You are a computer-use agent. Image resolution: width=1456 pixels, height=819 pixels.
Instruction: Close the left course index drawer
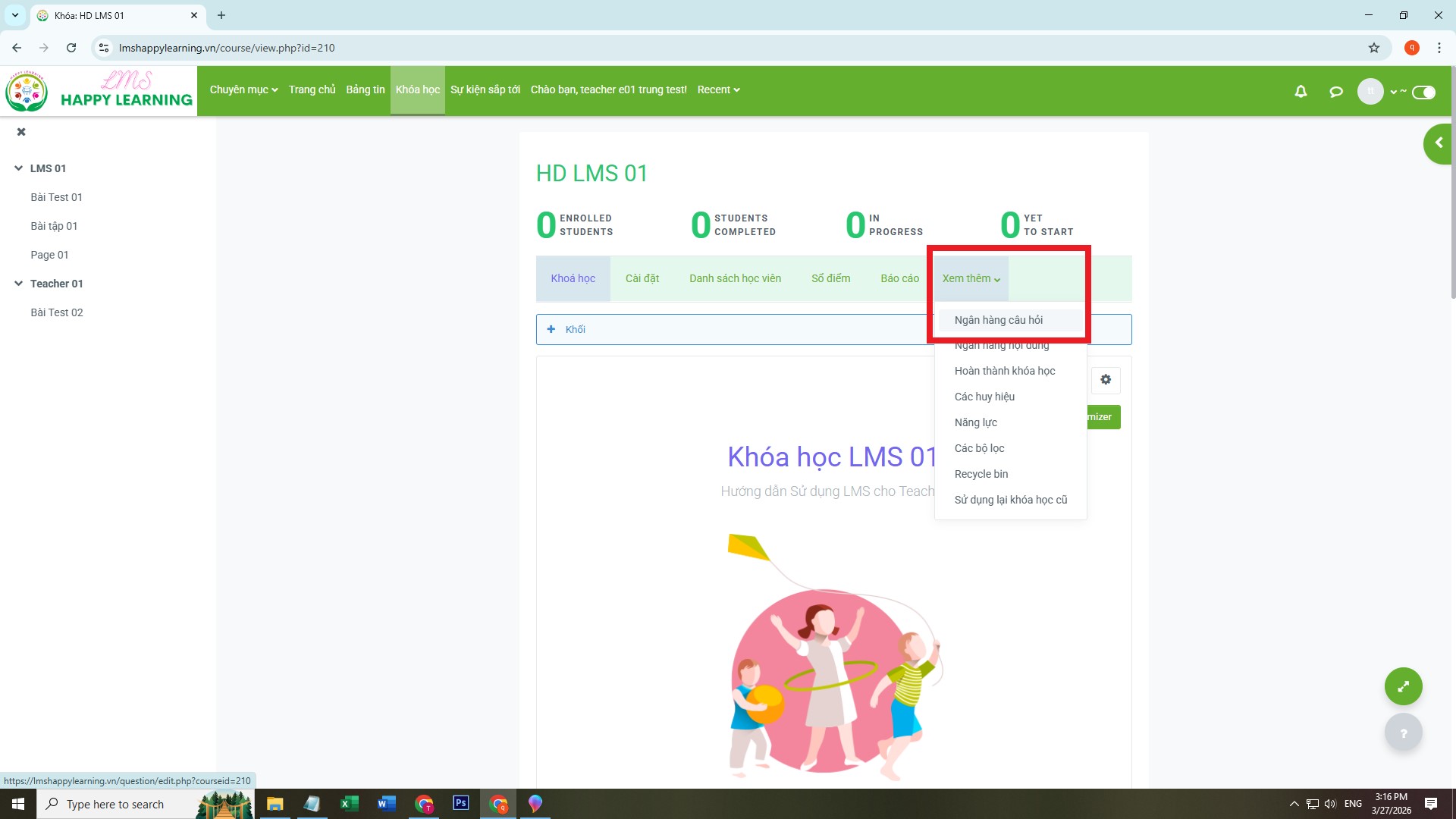tap(21, 132)
